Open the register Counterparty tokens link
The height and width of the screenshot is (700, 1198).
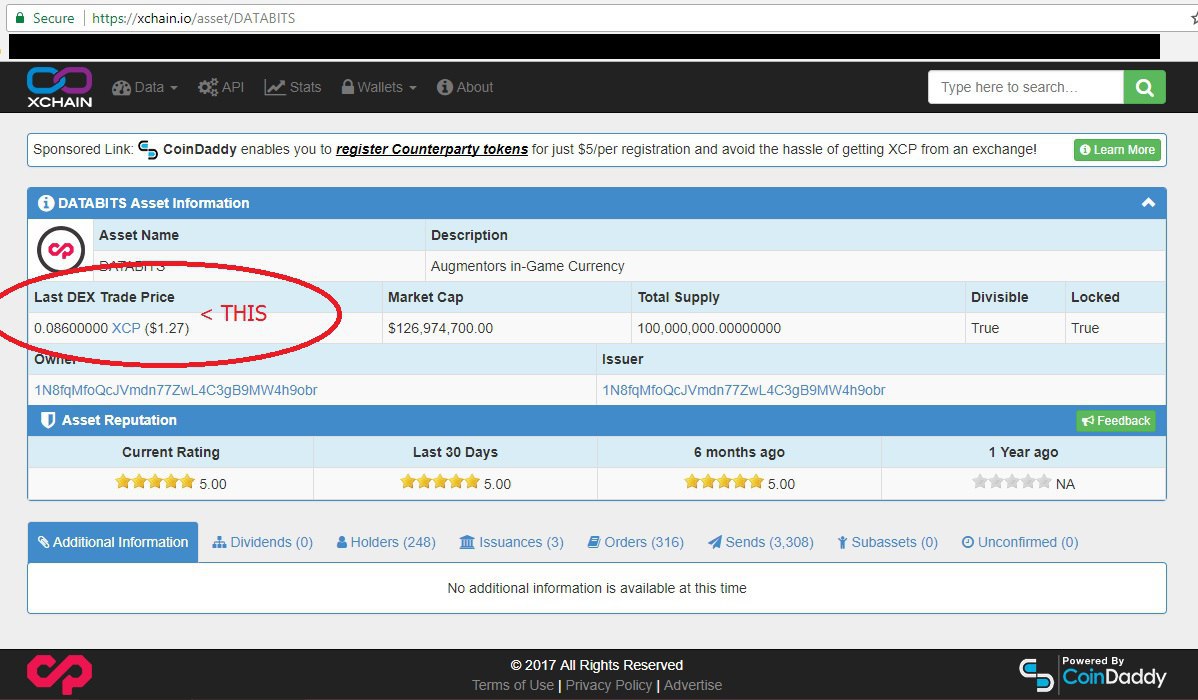pyautogui.click(x=432, y=149)
